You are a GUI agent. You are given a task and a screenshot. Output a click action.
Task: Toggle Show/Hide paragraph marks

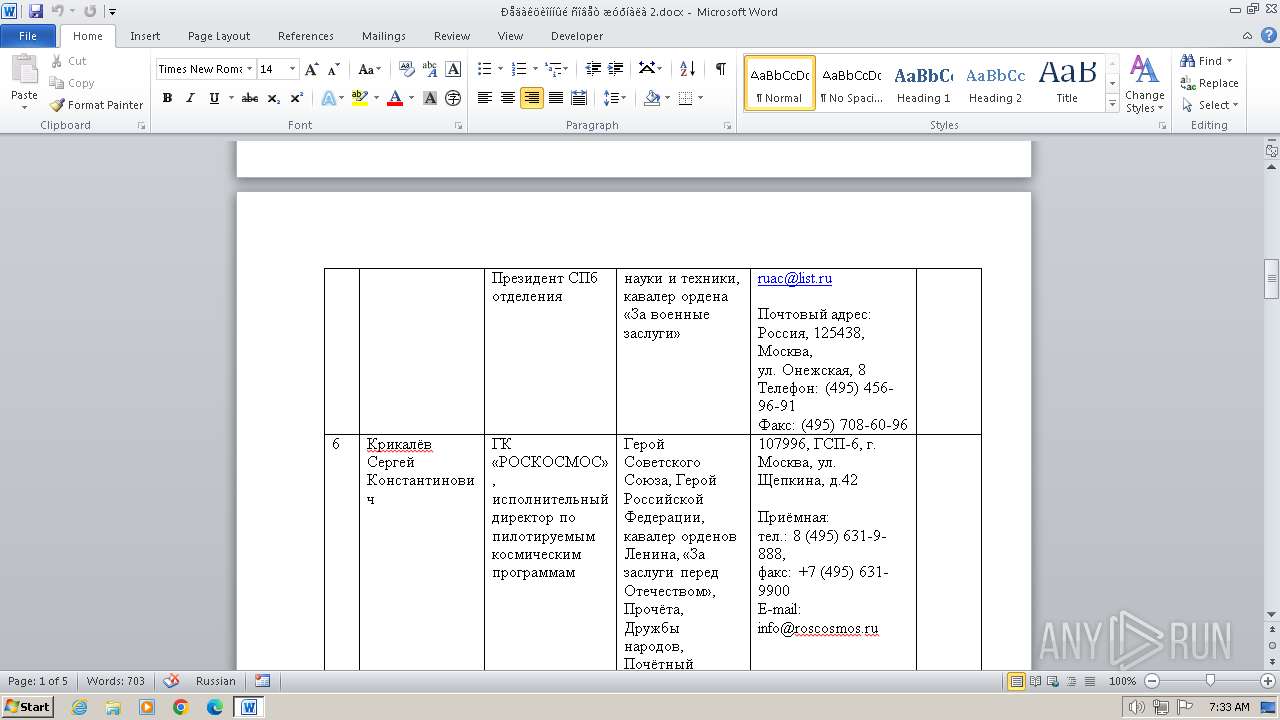tap(720, 69)
